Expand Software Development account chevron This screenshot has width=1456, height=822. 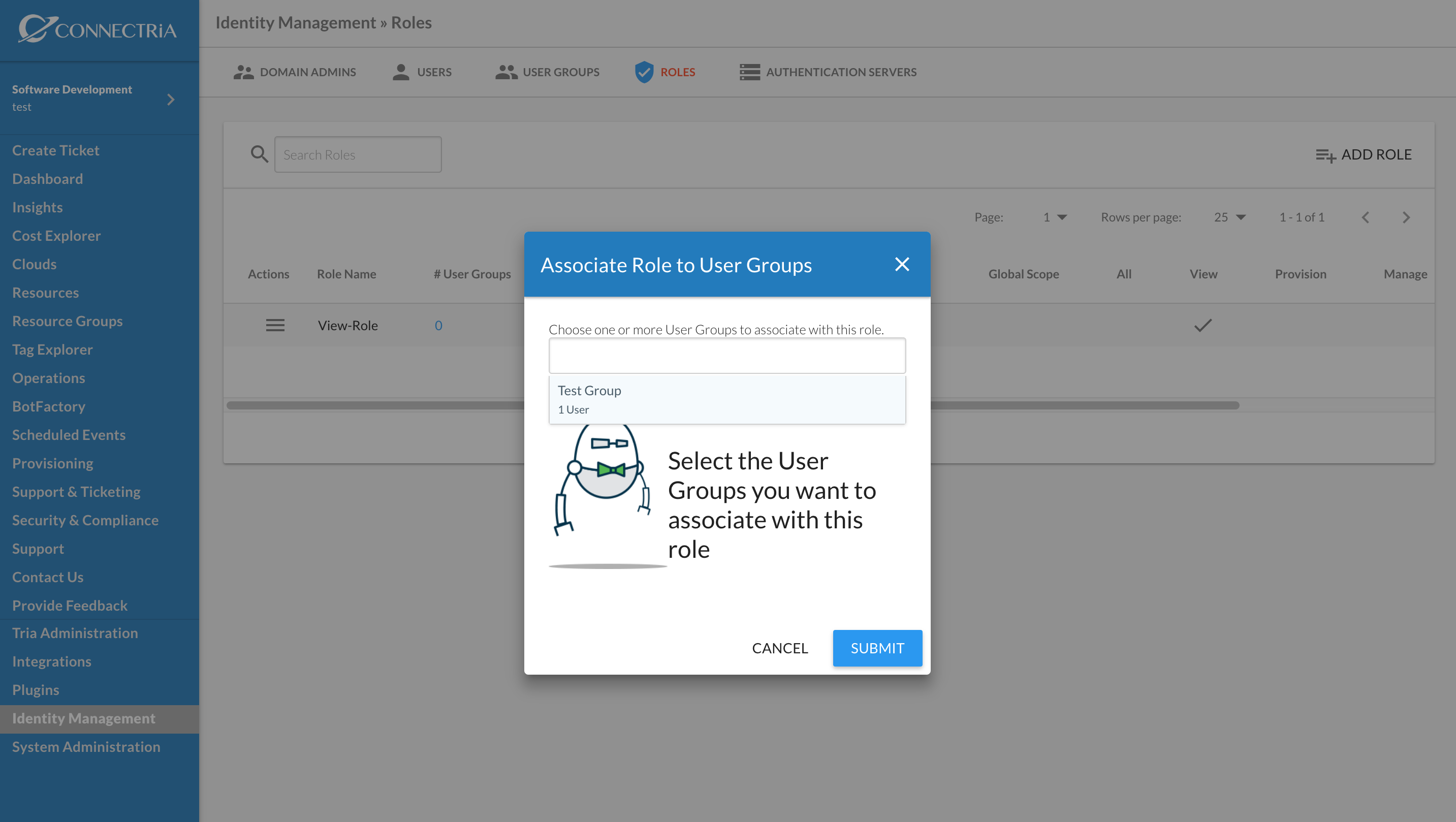point(171,100)
